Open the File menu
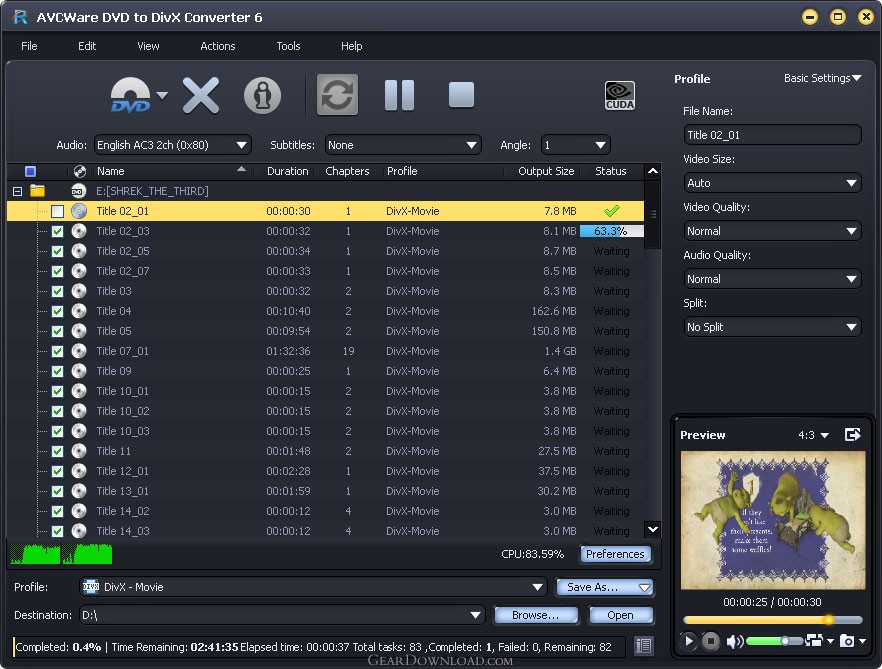This screenshot has height=669, width=882. click(x=29, y=46)
